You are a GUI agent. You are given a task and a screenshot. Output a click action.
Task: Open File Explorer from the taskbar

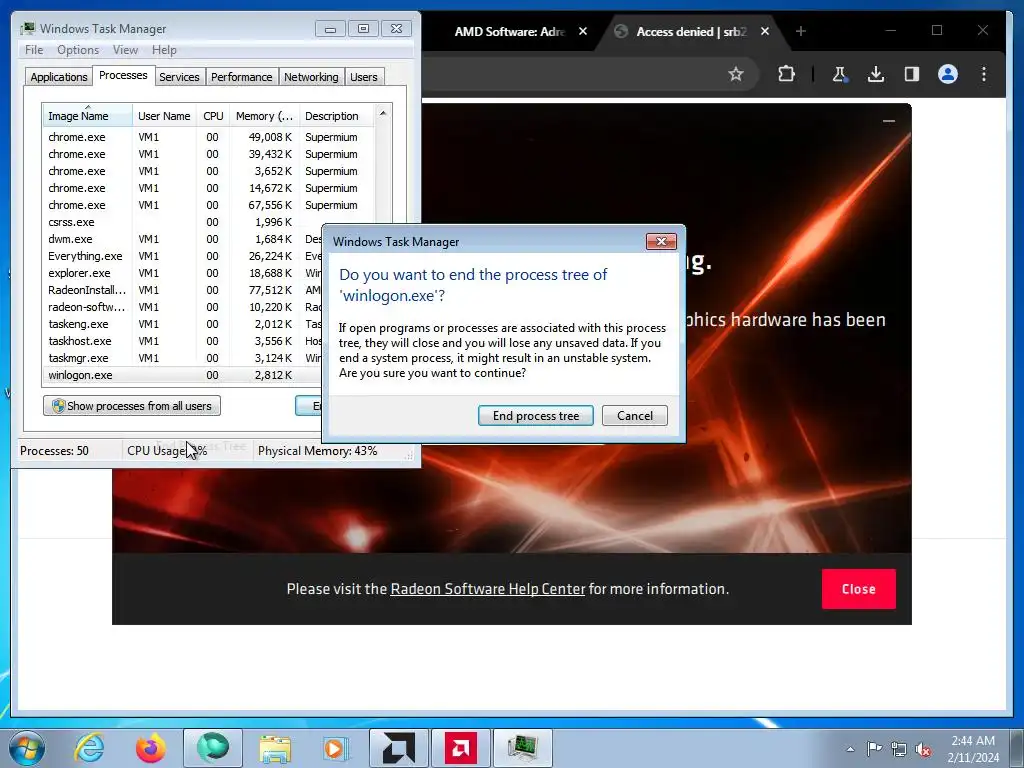pos(275,748)
